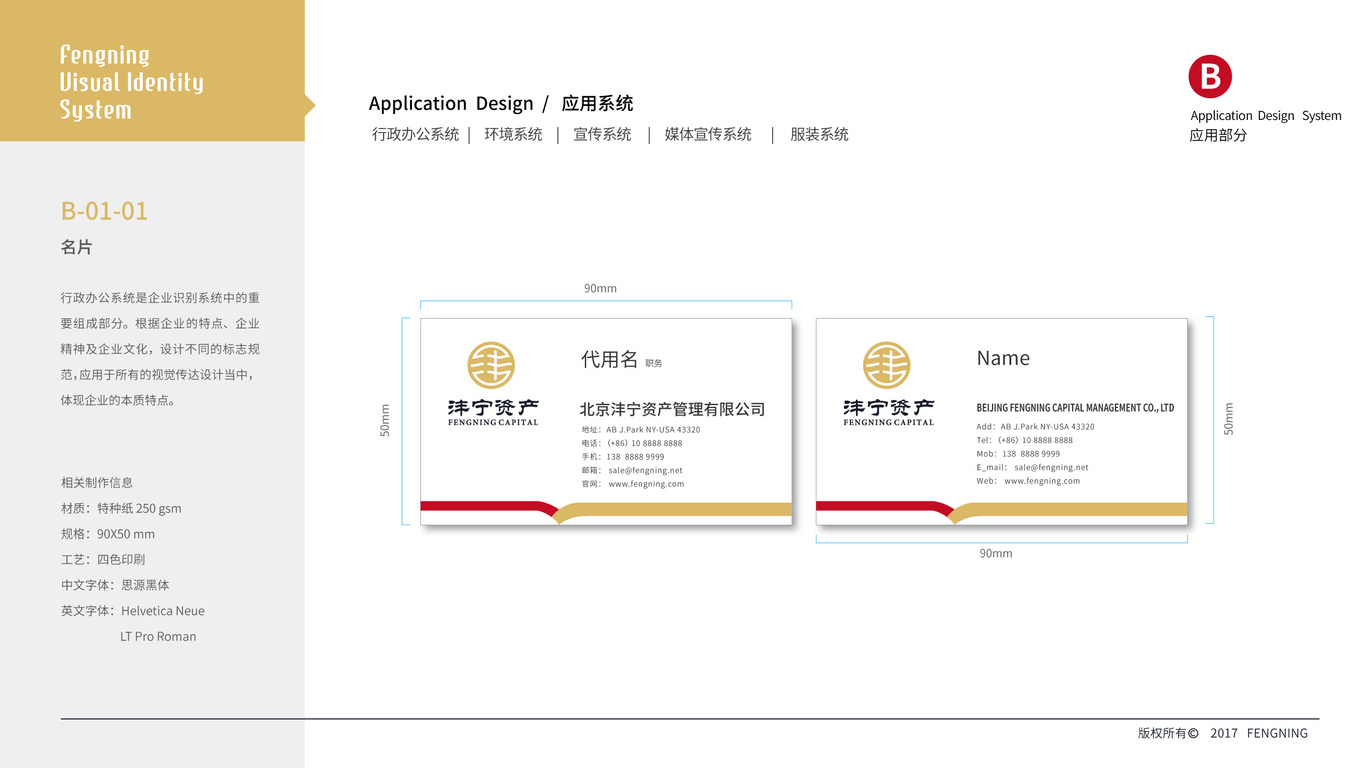Click the 邮箱 sale@fengning.net line
Image resolution: width=1366 pixels, height=768 pixels.
[x=632, y=470]
